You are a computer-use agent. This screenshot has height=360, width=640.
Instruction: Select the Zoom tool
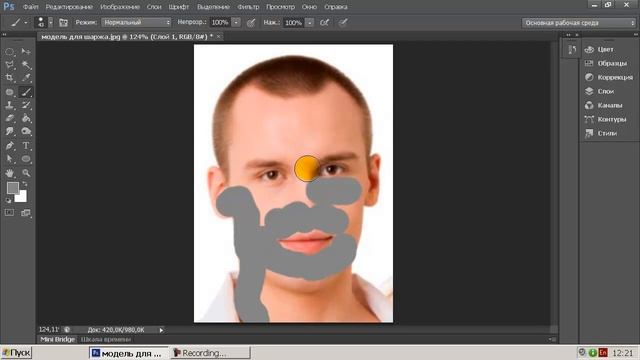[26, 173]
